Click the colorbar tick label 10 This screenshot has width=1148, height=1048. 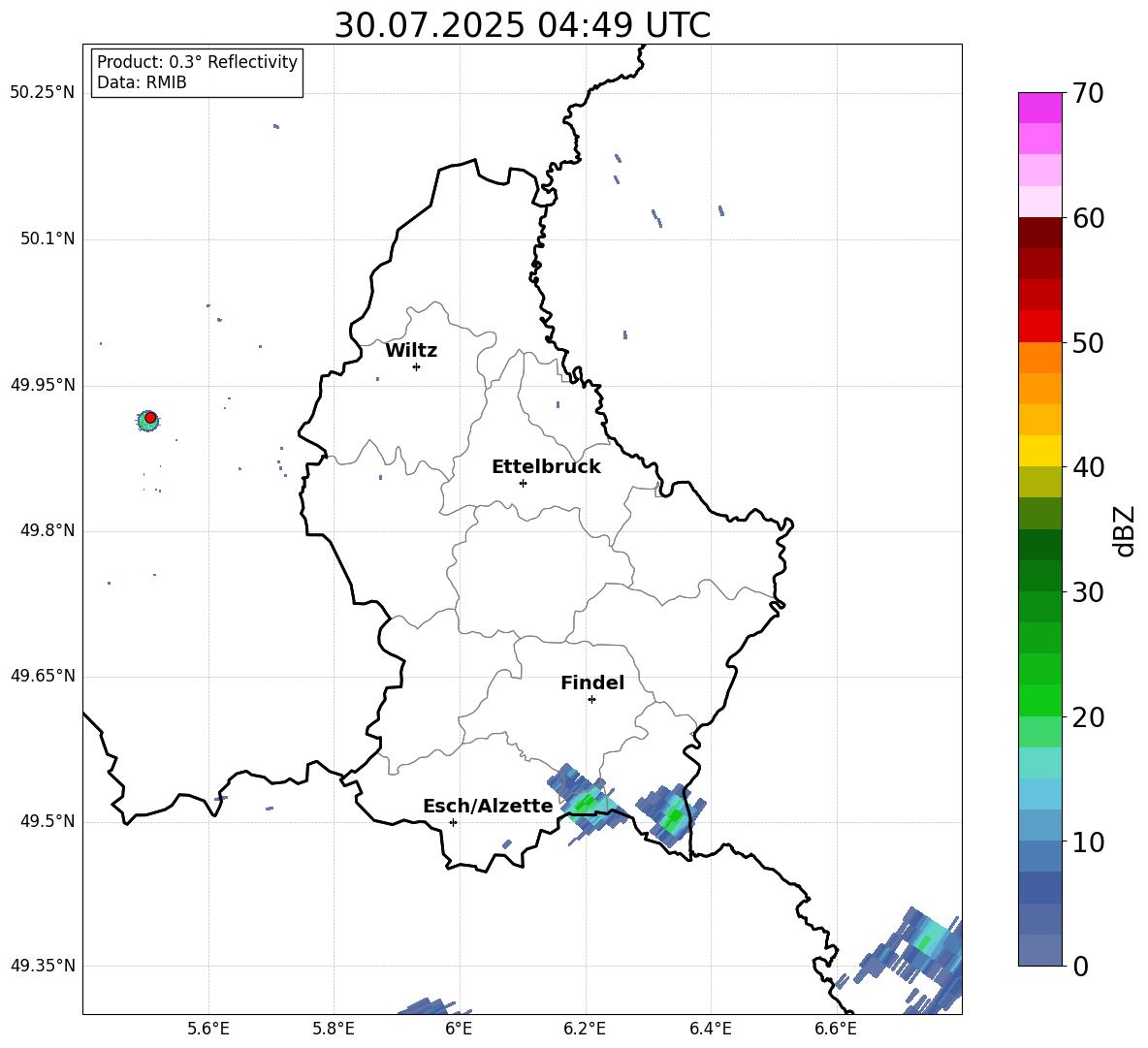1088,842
